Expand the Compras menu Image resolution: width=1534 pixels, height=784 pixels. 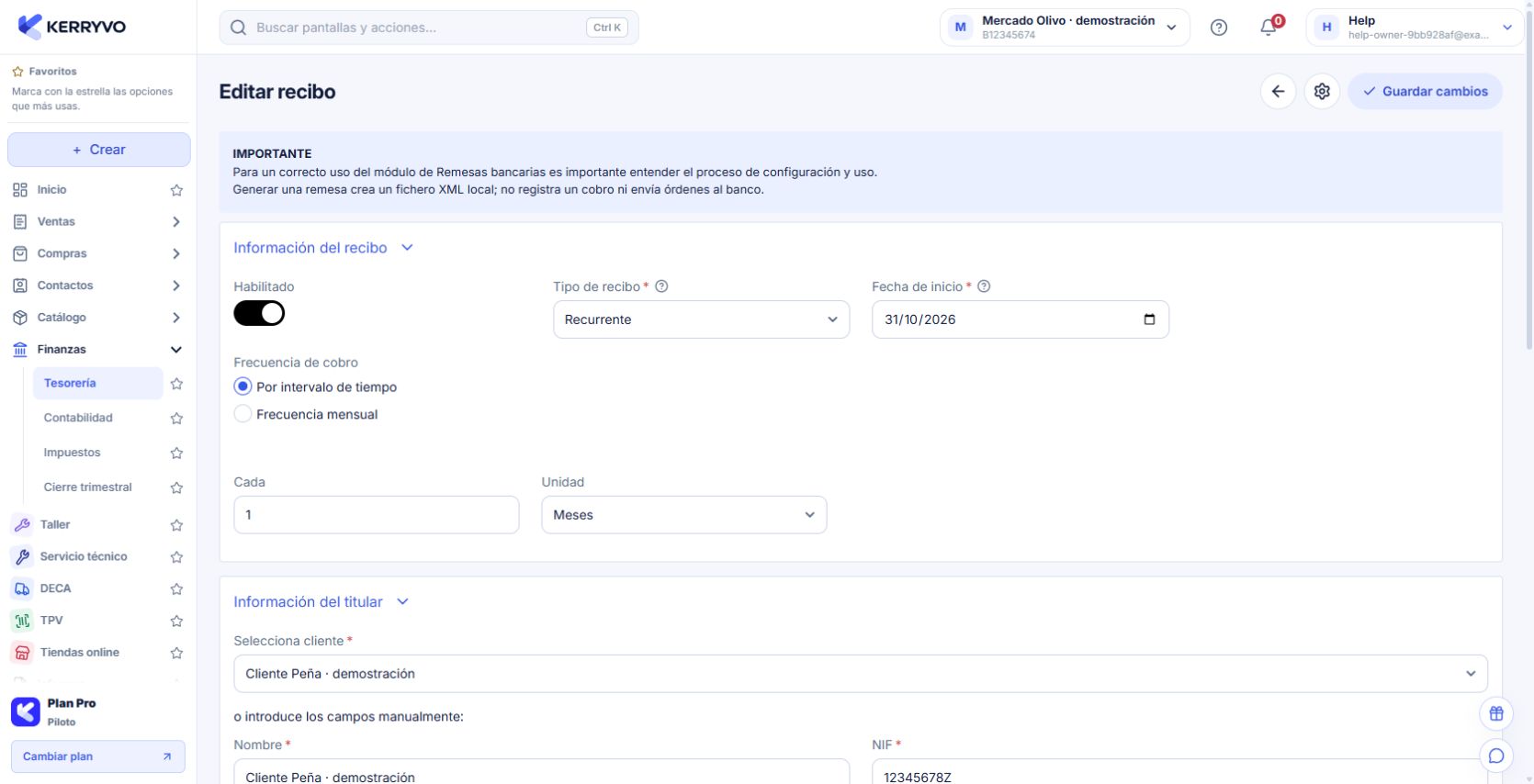(97, 253)
